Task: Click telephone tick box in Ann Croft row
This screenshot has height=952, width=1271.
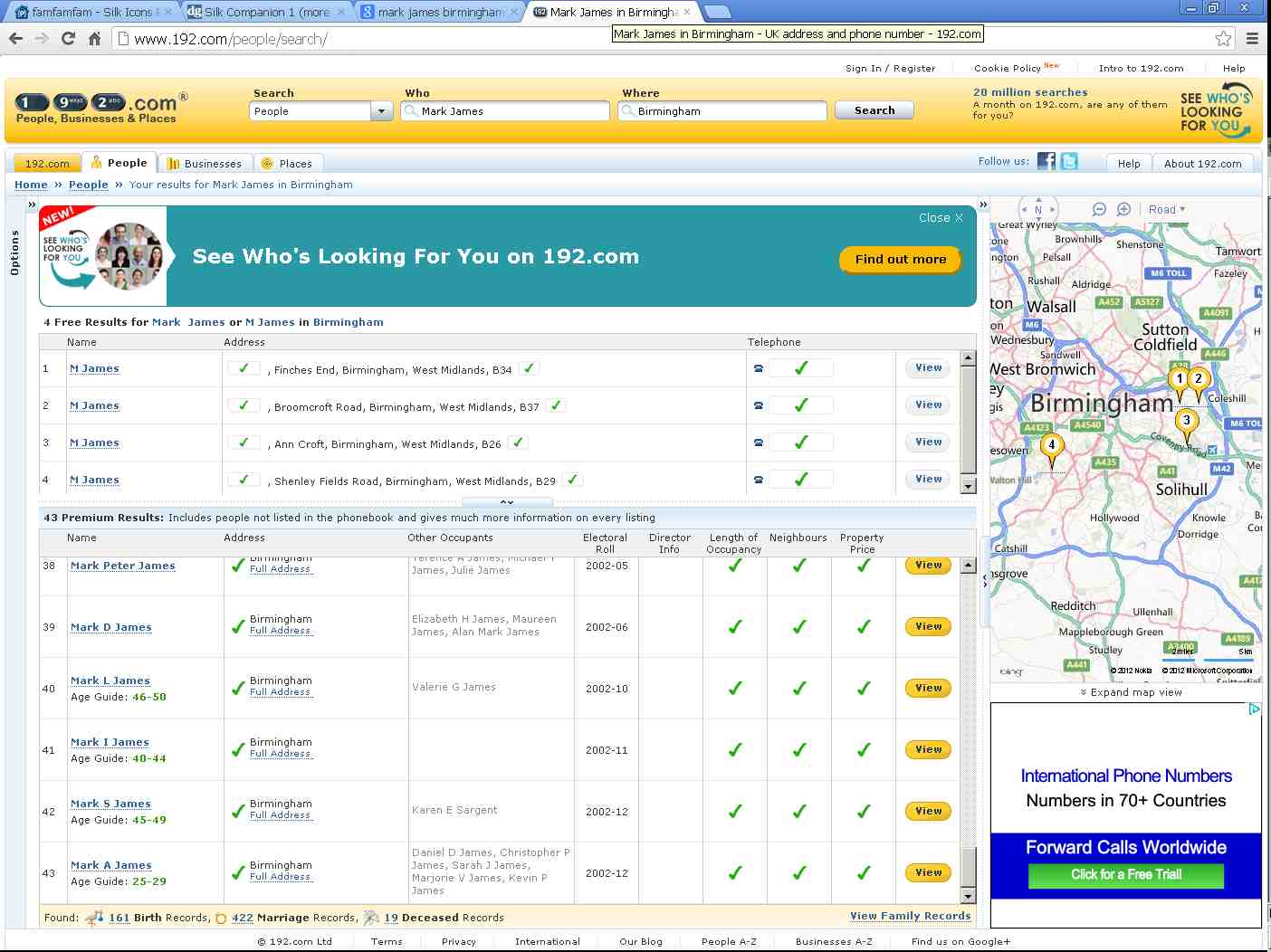Action: [801, 443]
